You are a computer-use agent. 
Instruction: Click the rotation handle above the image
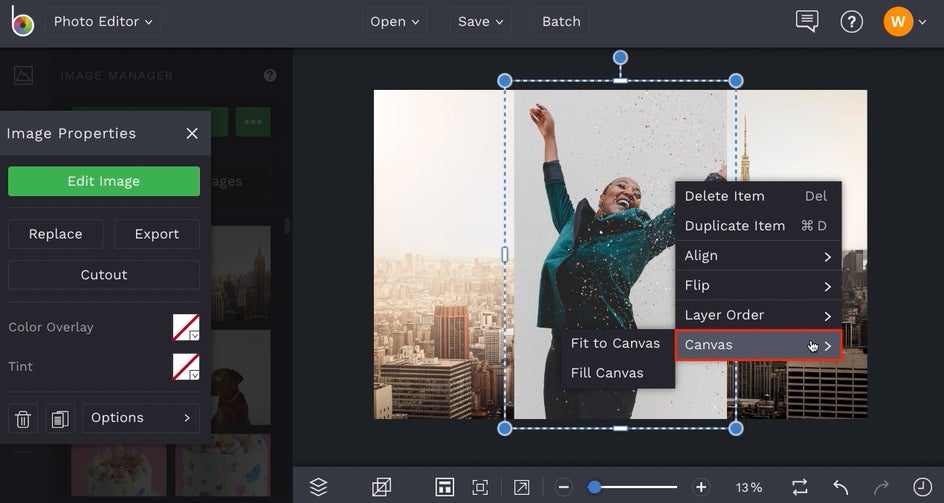point(620,58)
